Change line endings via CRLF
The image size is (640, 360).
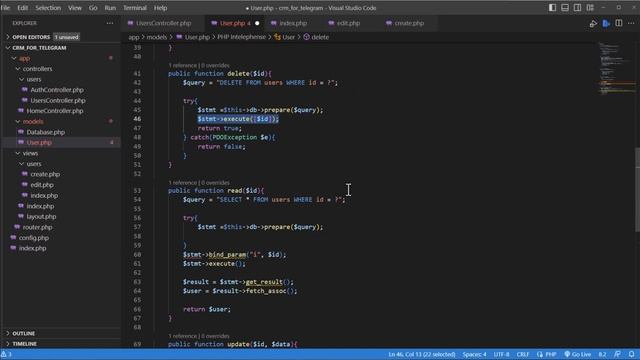523,354
